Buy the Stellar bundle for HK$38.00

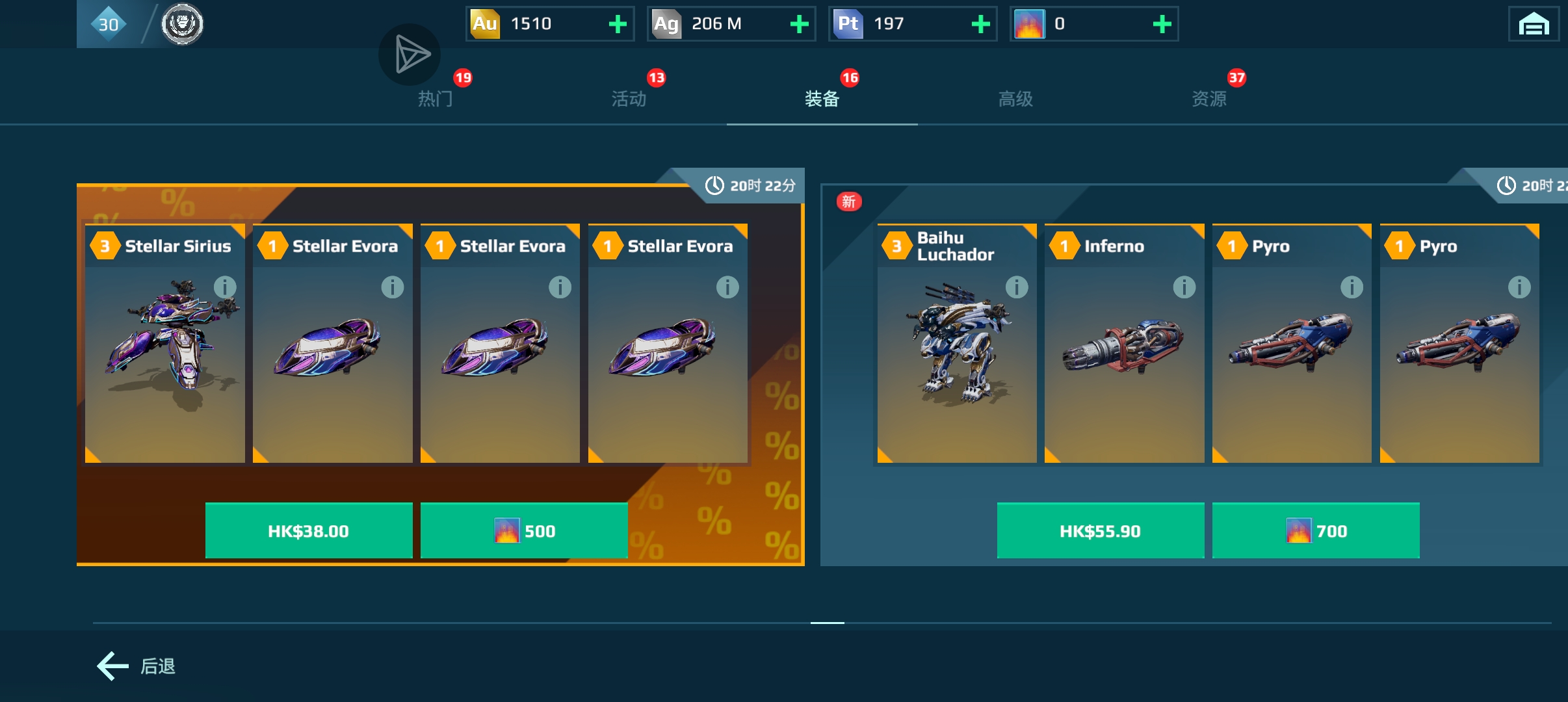tap(309, 530)
